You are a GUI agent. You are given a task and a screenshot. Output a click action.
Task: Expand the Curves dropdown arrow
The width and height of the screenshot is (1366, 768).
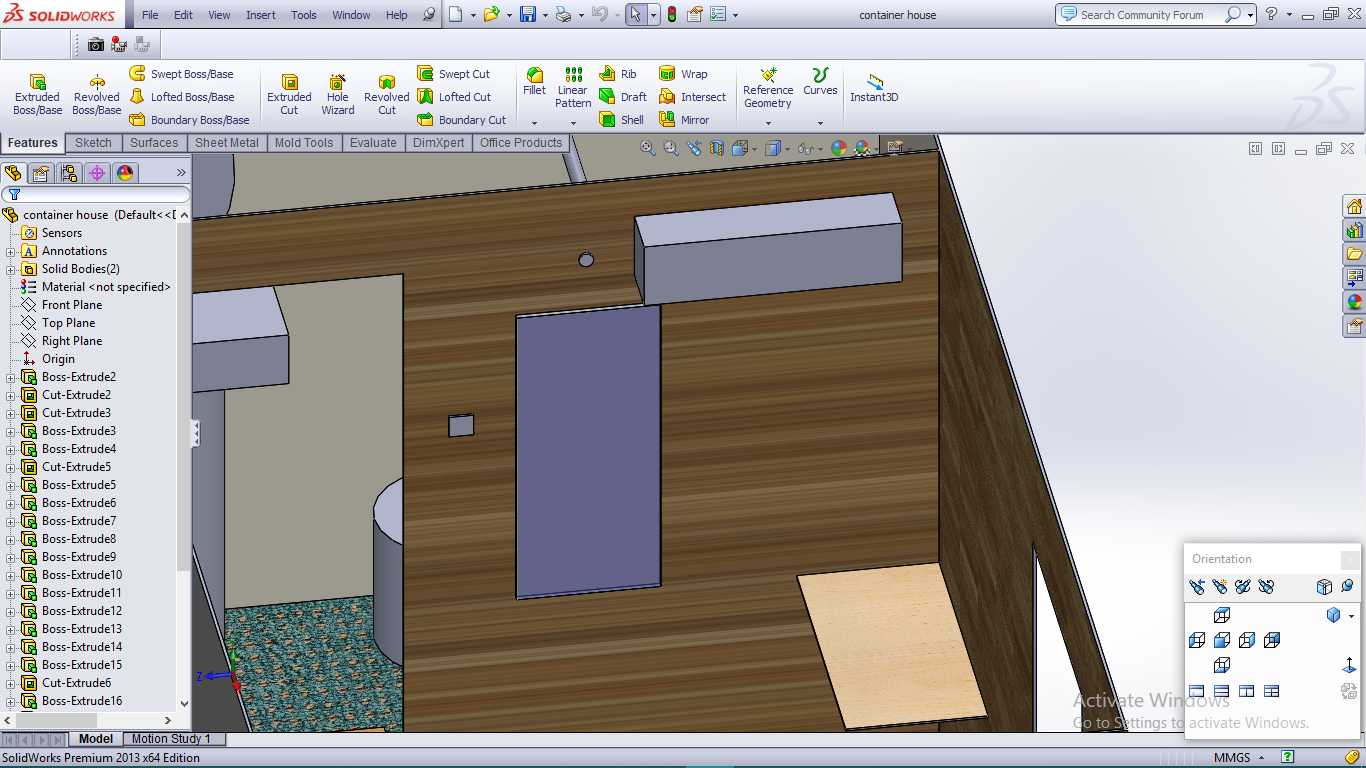(x=820, y=123)
